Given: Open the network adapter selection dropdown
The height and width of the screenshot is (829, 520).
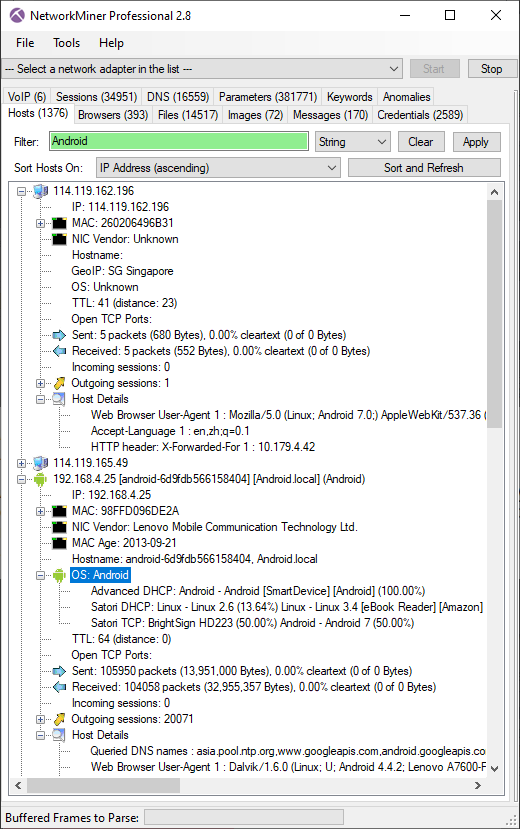Looking at the screenshot, I should pyautogui.click(x=202, y=69).
